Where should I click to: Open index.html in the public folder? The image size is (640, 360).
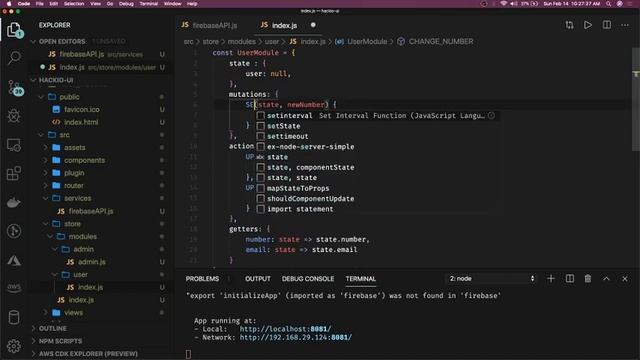81,122
